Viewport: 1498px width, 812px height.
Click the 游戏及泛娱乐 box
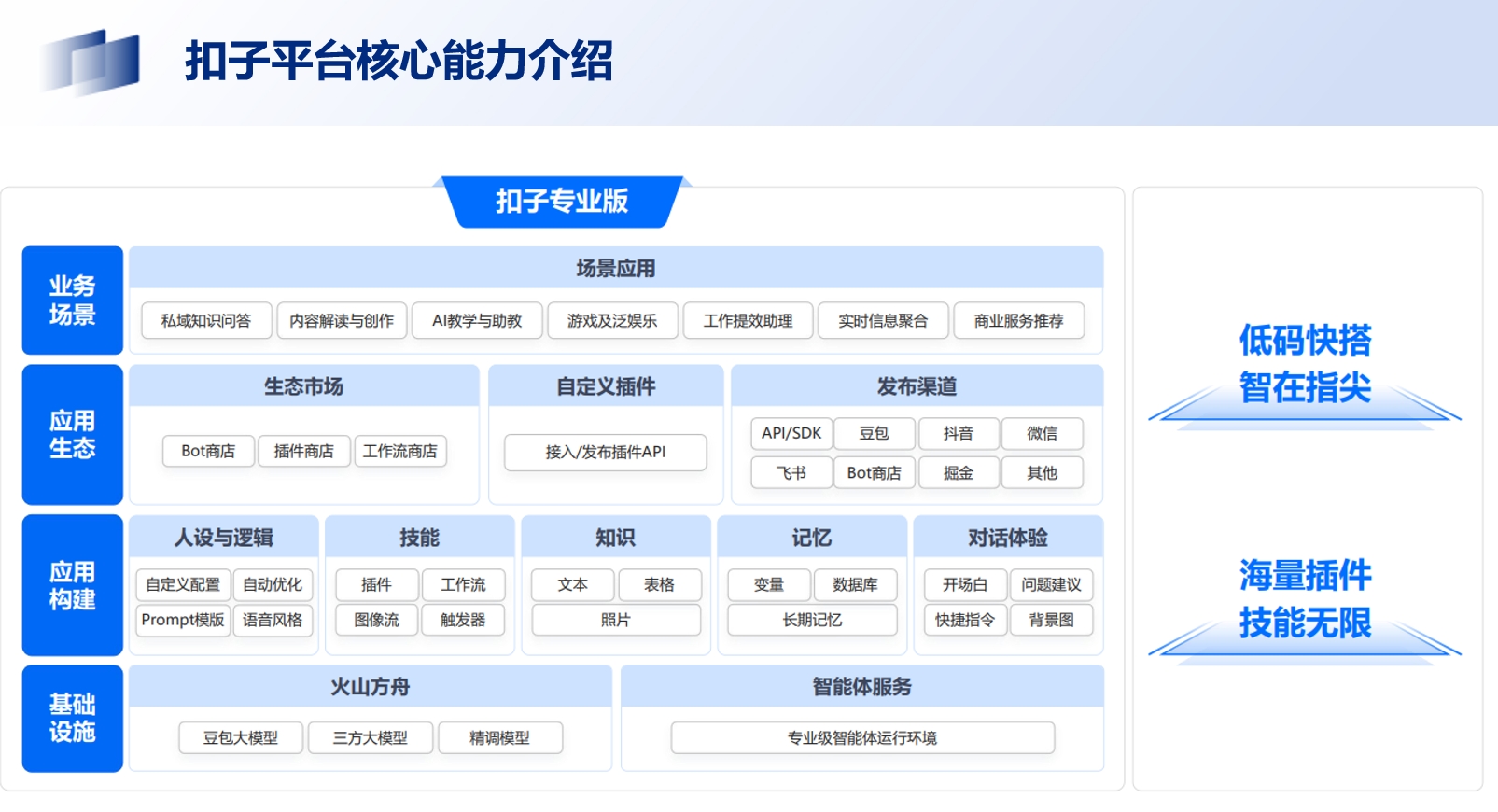click(612, 320)
